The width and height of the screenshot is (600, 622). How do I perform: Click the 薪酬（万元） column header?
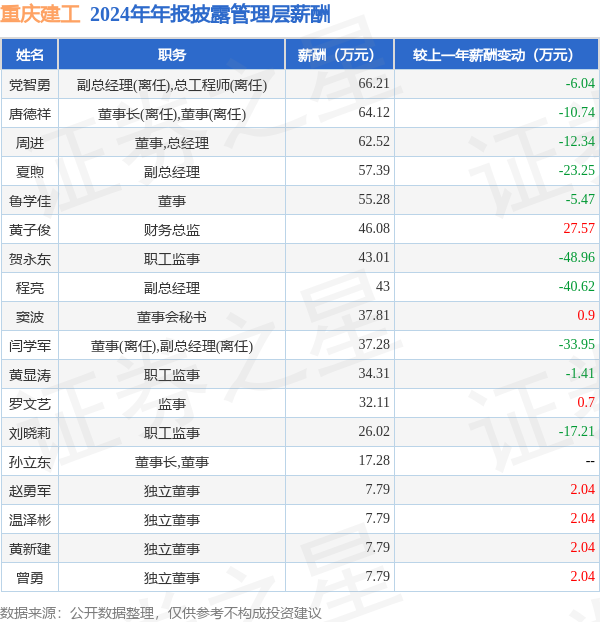[339, 54]
